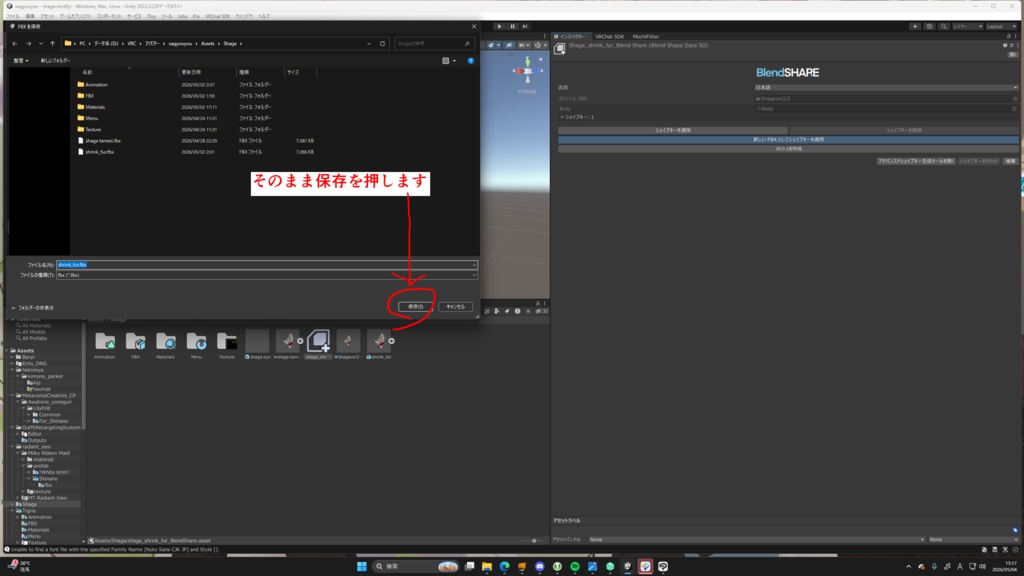Click the Unity global search icon
1024x576 pixels.
click(x=944, y=26)
